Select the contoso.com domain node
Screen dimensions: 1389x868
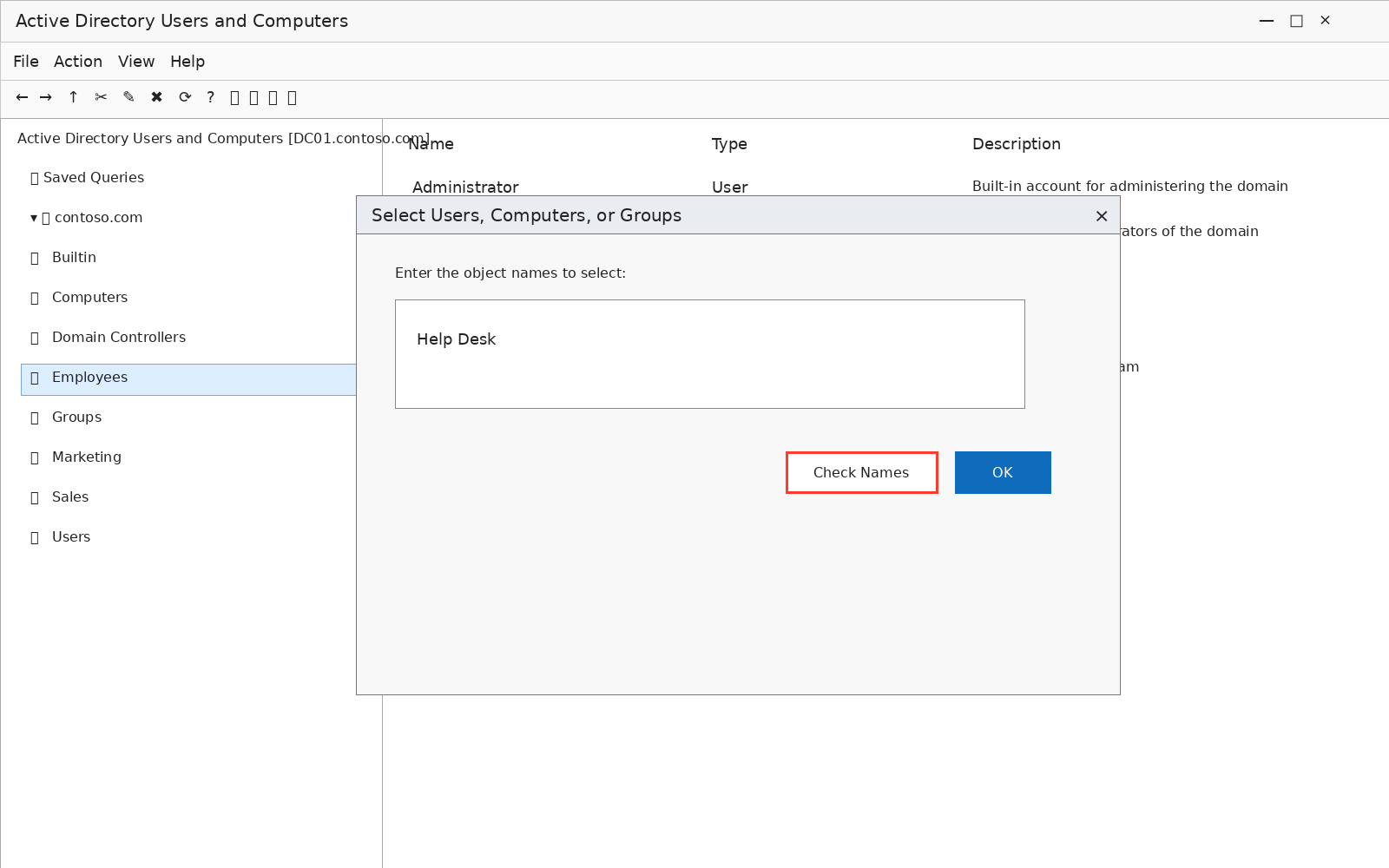[98, 218]
